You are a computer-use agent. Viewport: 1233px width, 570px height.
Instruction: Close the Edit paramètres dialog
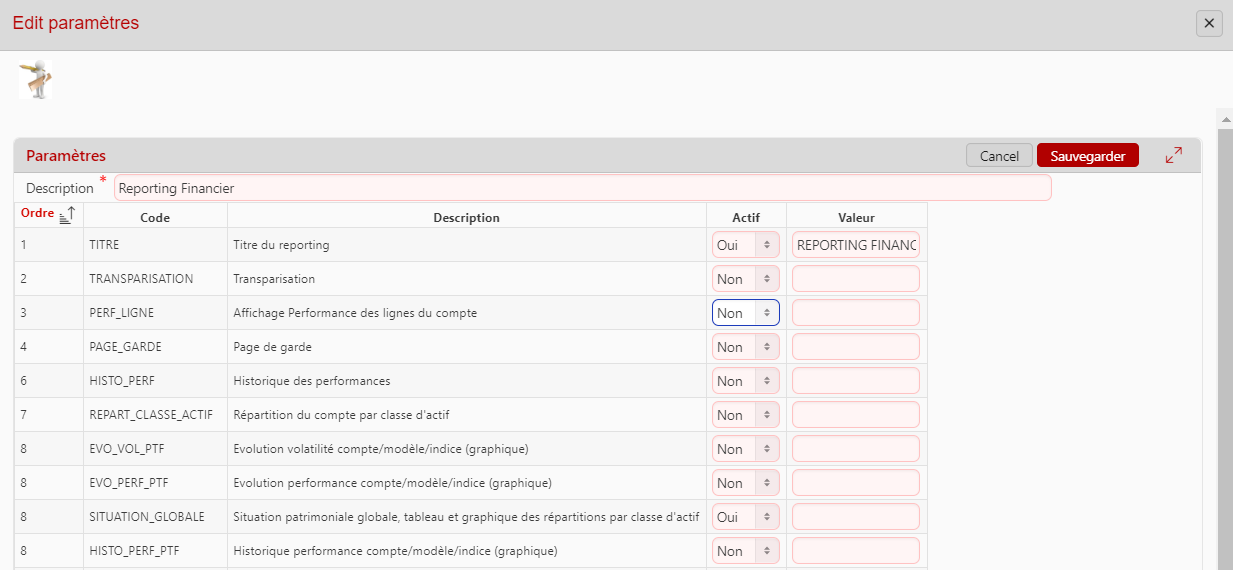coord(1209,24)
